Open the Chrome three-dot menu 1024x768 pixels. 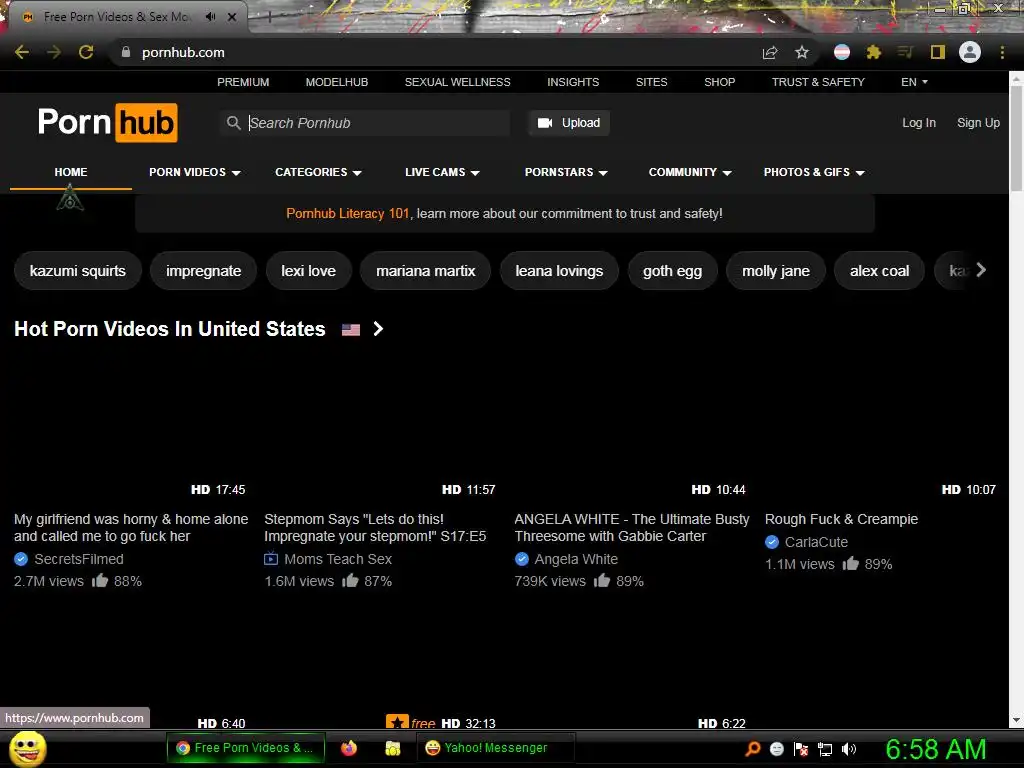coord(1002,52)
